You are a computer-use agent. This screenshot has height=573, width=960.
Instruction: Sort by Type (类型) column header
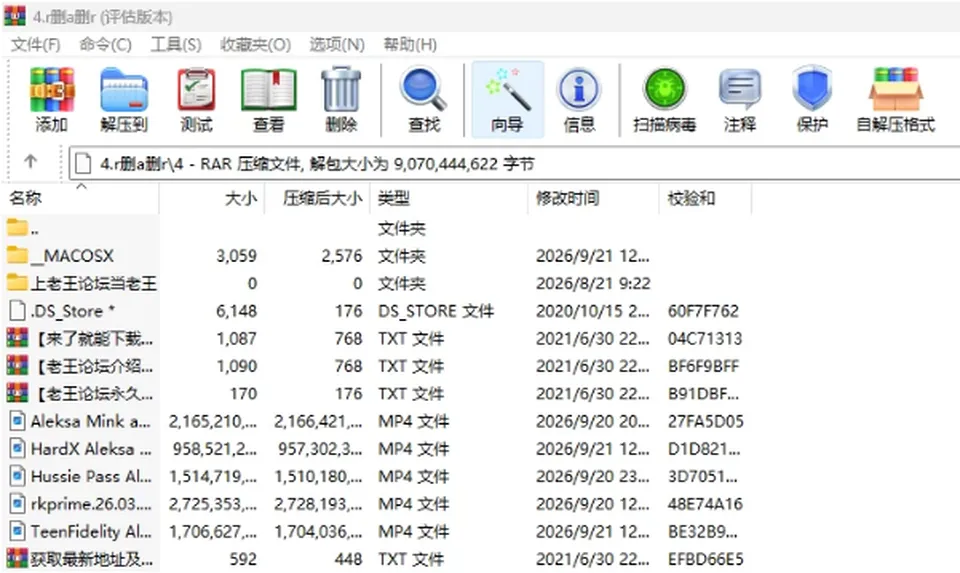click(x=449, y=198)
